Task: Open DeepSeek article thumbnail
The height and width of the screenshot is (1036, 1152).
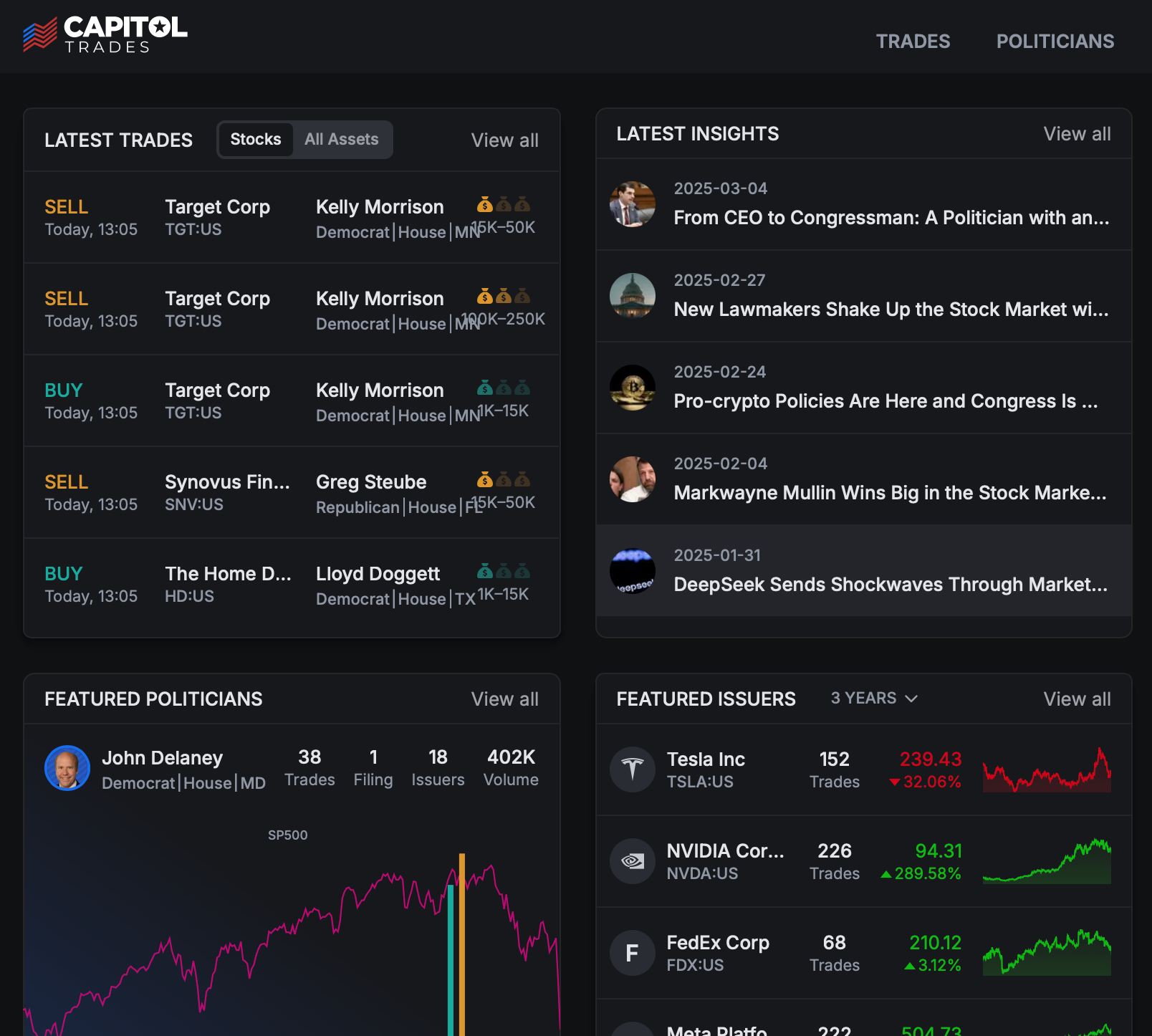Action: tap(633, 571)
